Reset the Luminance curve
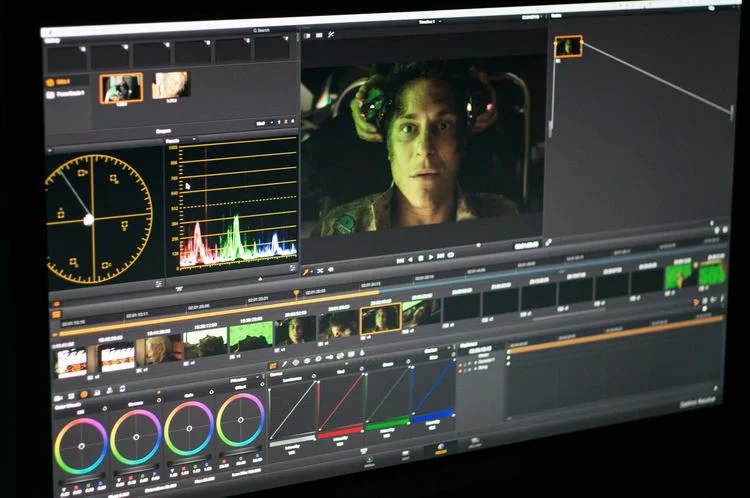 pyautogui.click(x=314, y=376)
